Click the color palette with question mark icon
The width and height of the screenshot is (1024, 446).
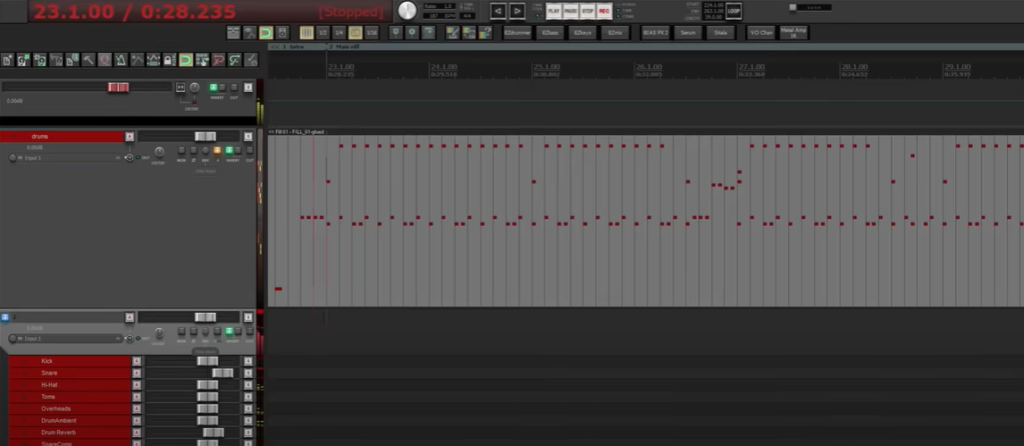[485, 33]
